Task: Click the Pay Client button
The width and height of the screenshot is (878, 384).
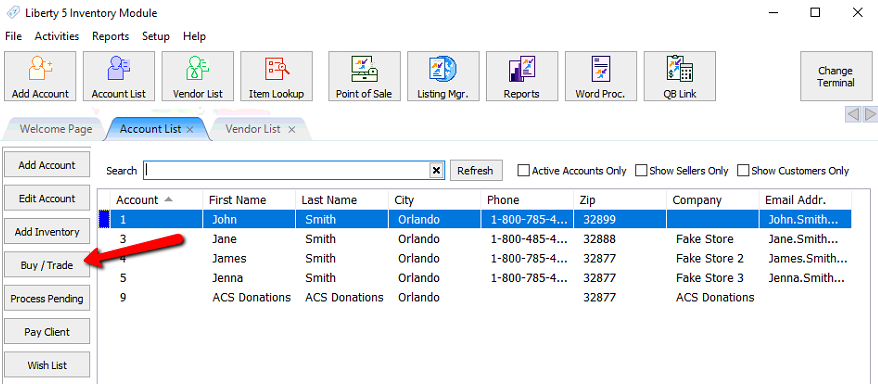Action: 46,332
